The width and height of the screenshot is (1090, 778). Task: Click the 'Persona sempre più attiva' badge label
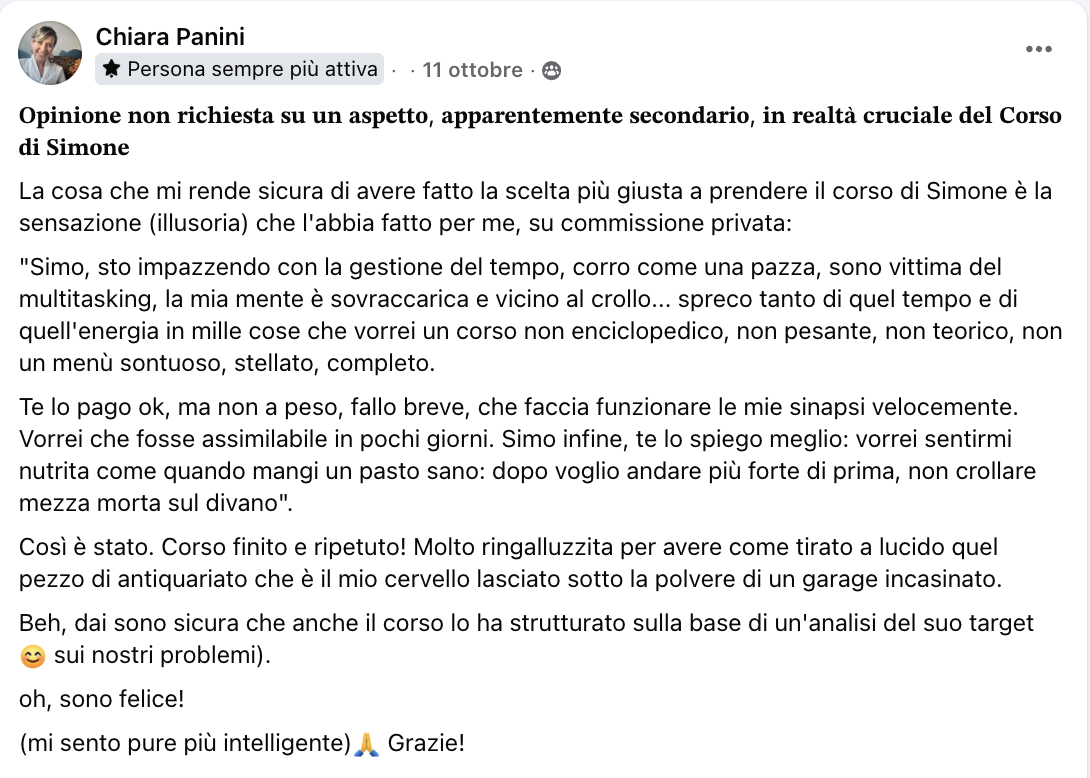click(x=252, y=69)
